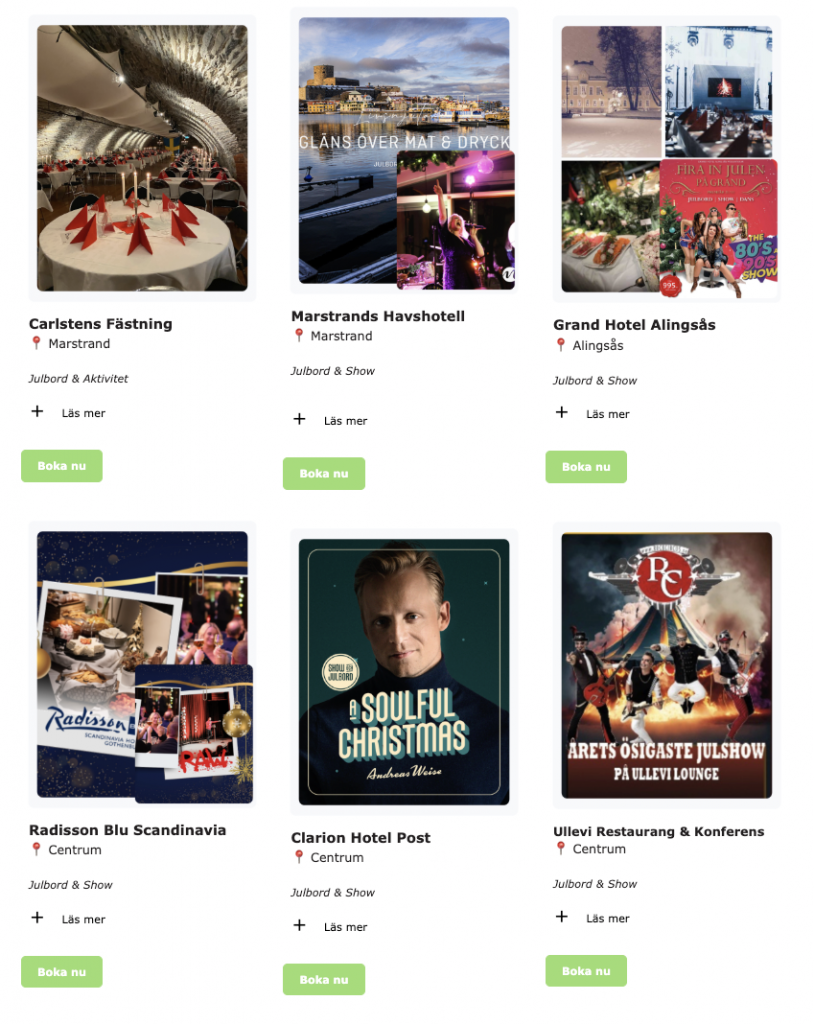Click the pin icon under Clarion Hotel Post
This screenshot has height=1024, width=814.
(x=299, y=857)
